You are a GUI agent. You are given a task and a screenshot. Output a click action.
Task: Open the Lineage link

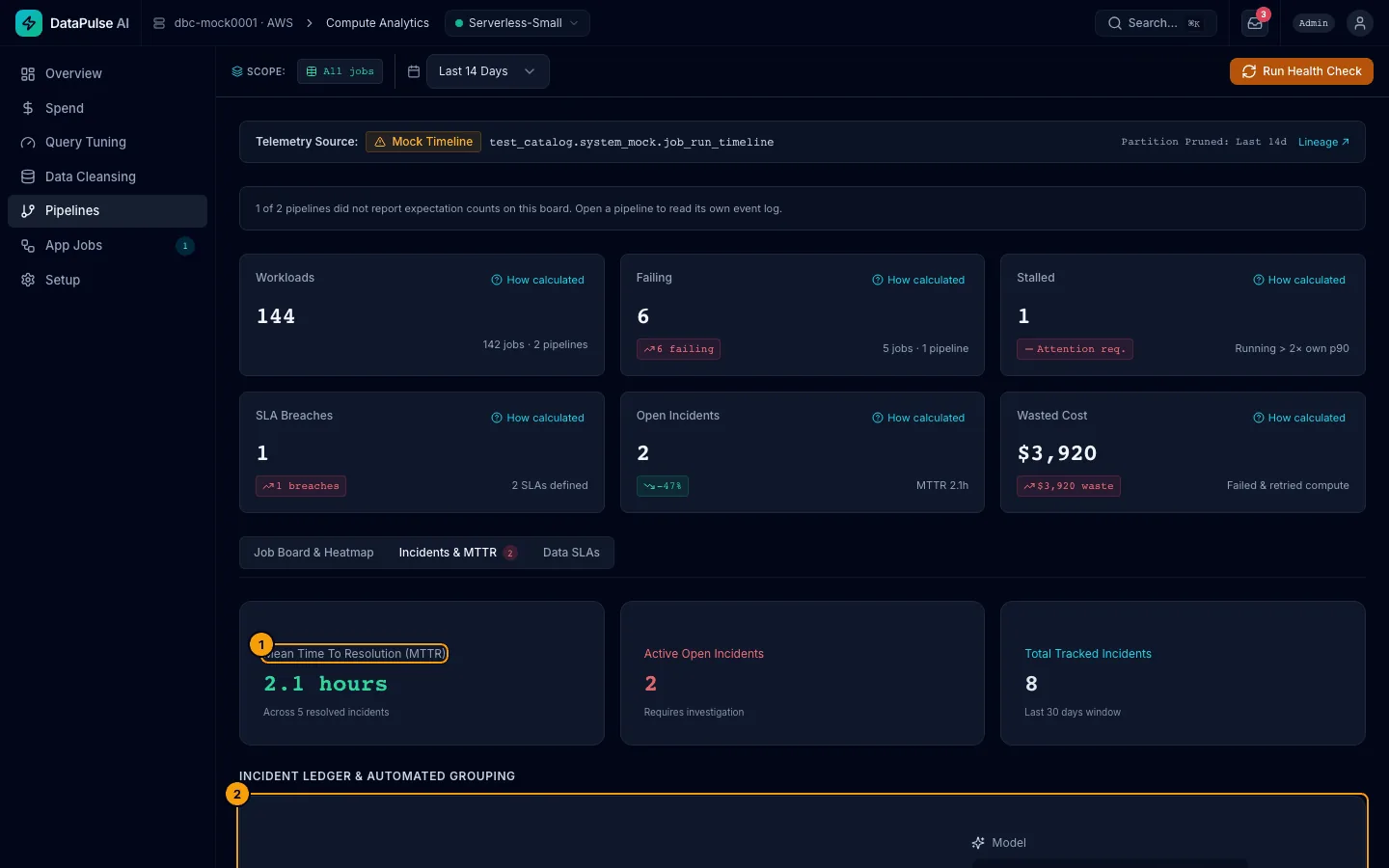tap(1323, 142)
